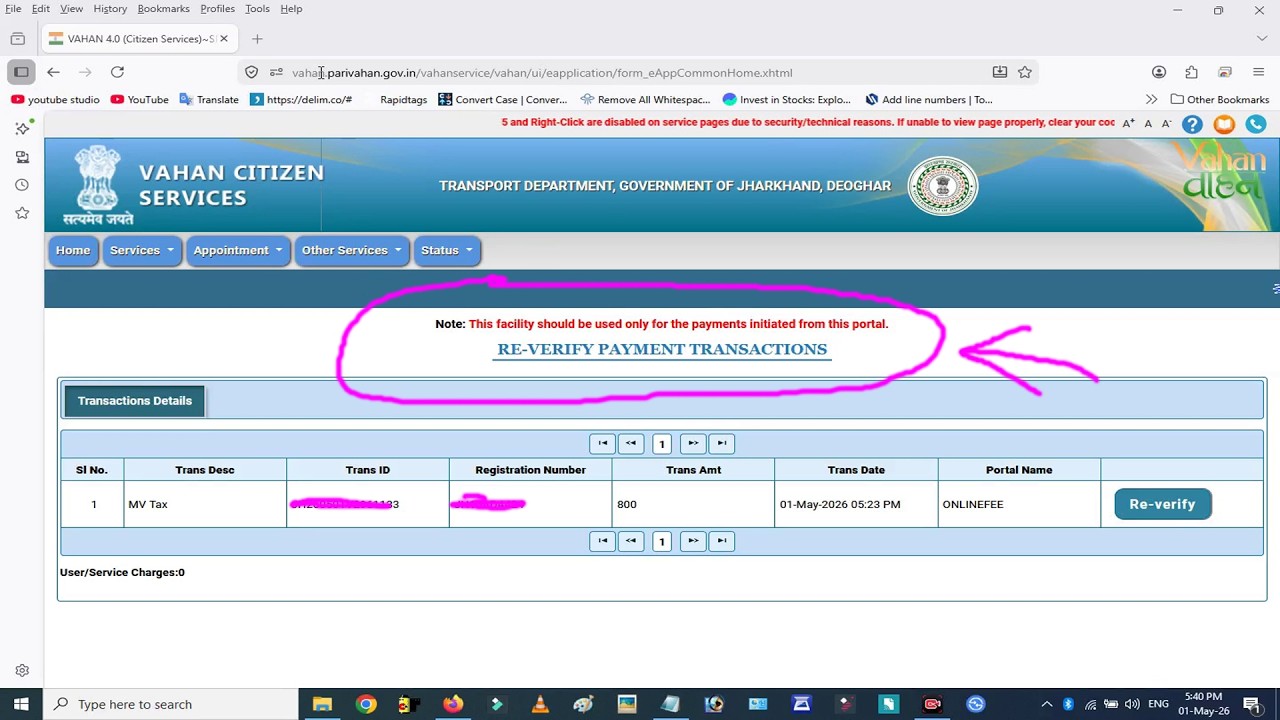Open the synced tabs sidebar icon
The image size is (1280, 720).
click(22, 157)
